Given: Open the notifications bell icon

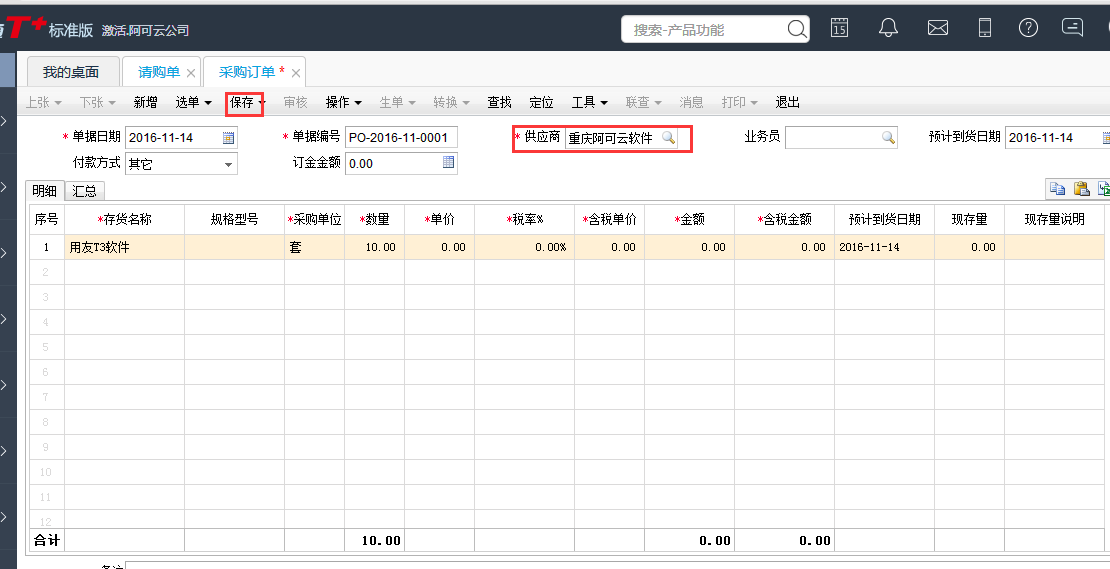Looking at the screenshot, I should click(888, 28).
